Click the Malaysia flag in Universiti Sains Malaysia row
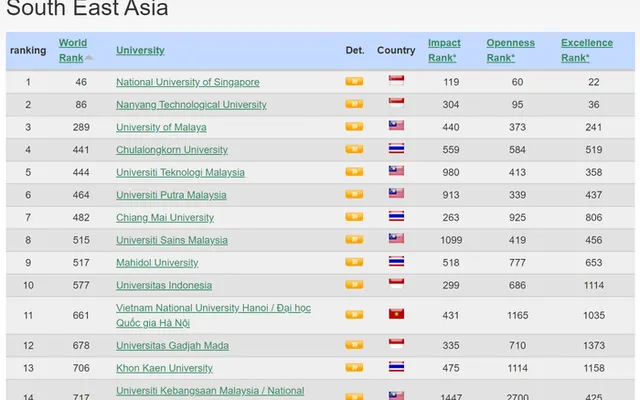Screen dimensions: 640x400 [396, 238]
